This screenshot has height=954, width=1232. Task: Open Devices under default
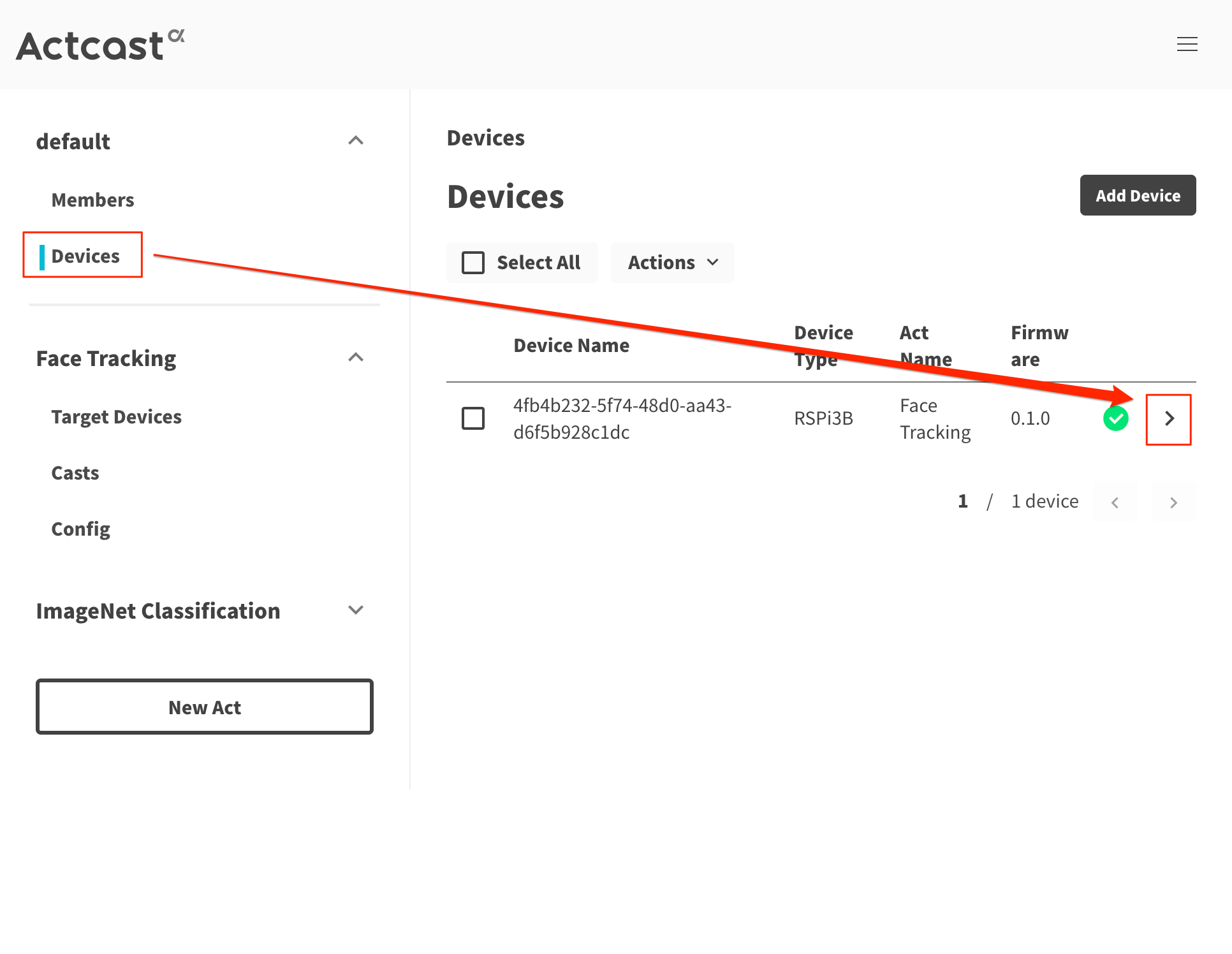(84, 255)
